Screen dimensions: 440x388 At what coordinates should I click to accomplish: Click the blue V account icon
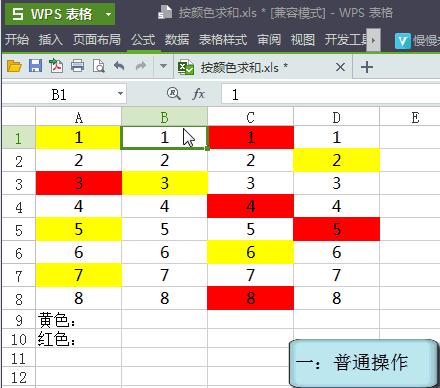(x=403, y=41)
